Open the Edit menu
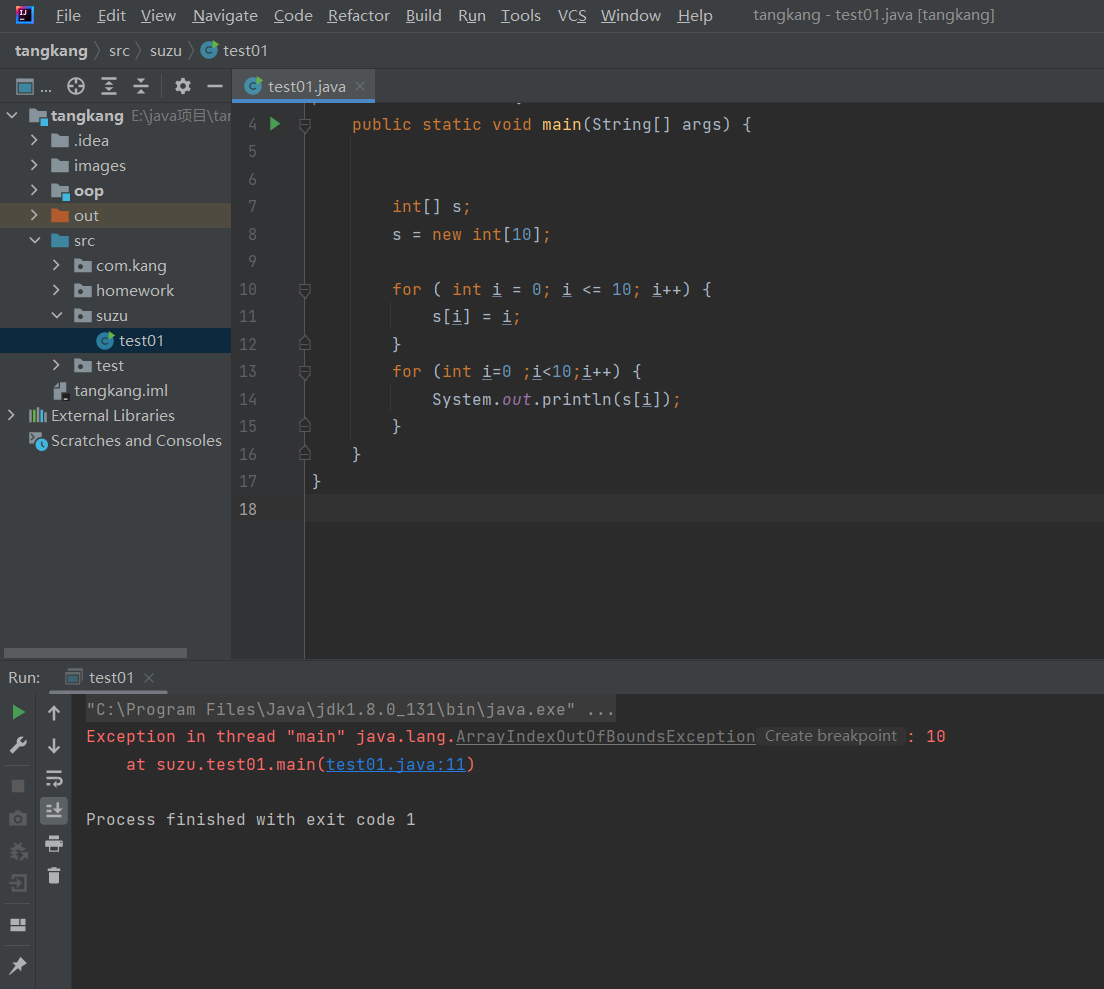The image size is (1104, 989). (x=111, y=15)
